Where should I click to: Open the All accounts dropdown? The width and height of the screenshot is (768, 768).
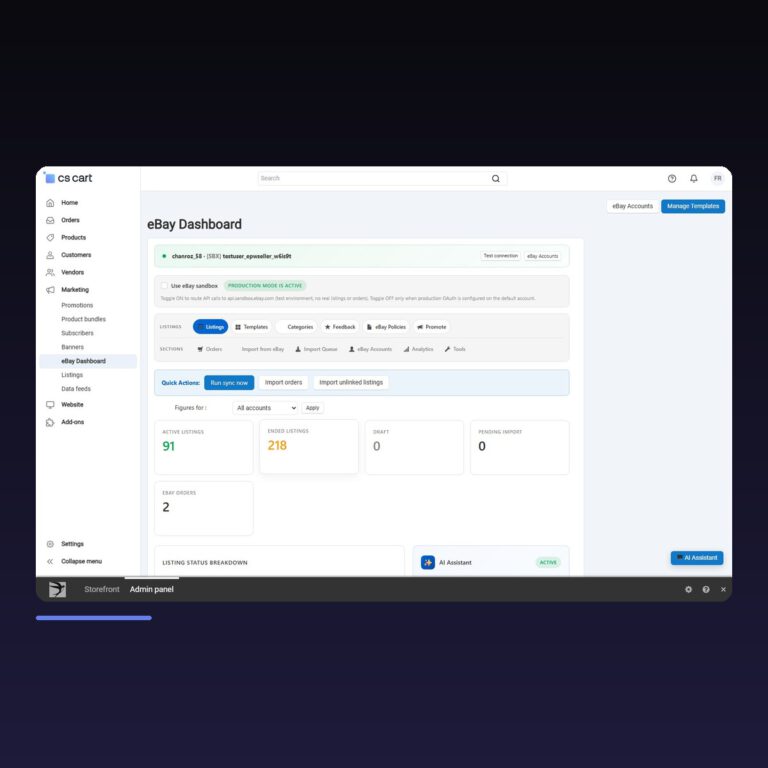point(265,408)
